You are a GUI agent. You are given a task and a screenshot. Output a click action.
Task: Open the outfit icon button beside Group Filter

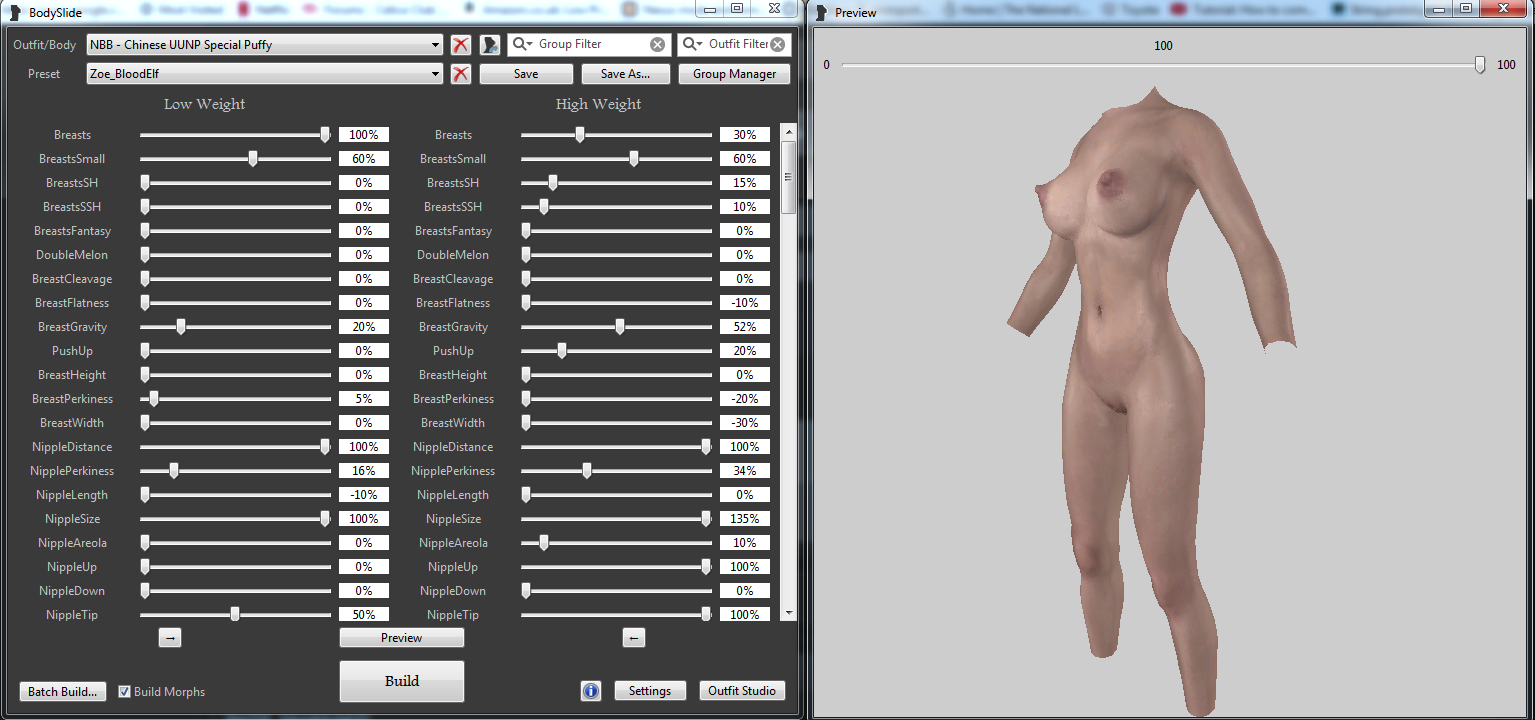[x=490, y=45]
